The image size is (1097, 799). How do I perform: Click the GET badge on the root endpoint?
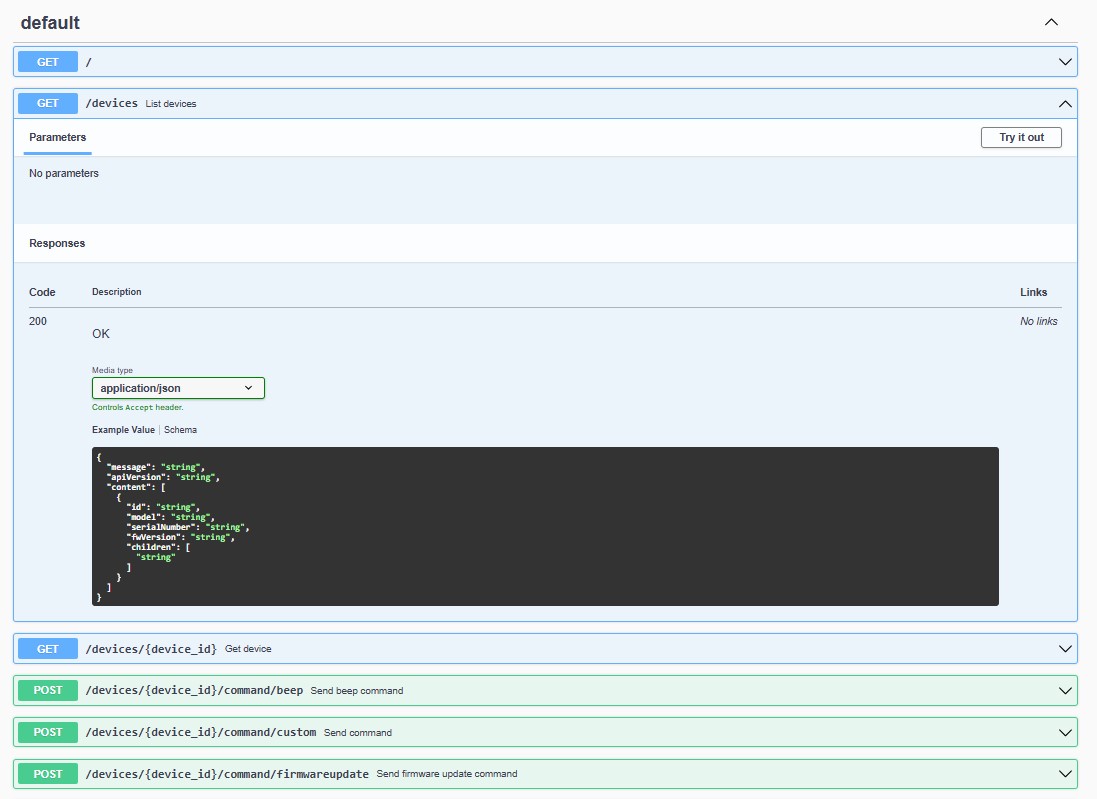pyautogui.click(x=47, y=61)
